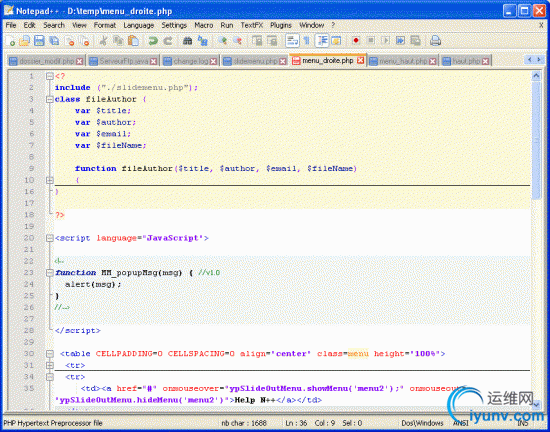
Task: Open the TextFX menu
Action: [x=251, y=25]
